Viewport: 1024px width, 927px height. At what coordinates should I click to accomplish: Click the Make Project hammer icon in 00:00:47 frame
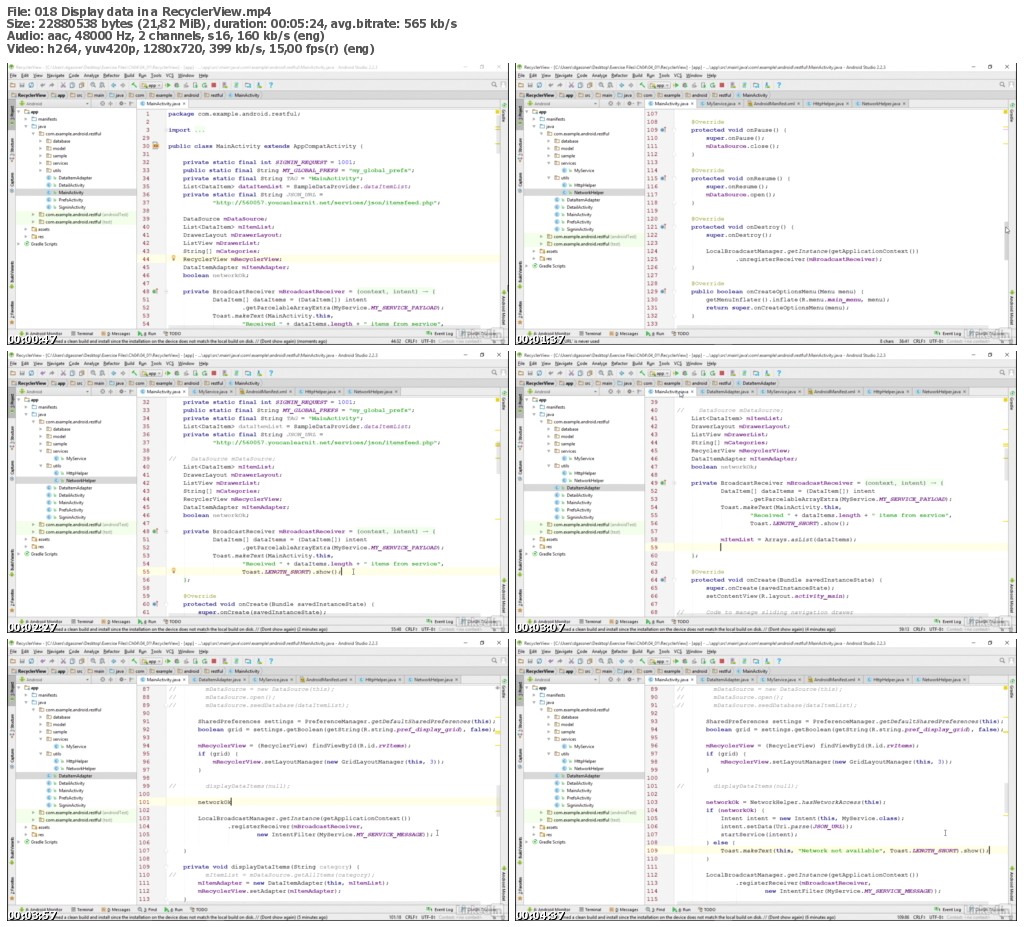tap(134, 85)
